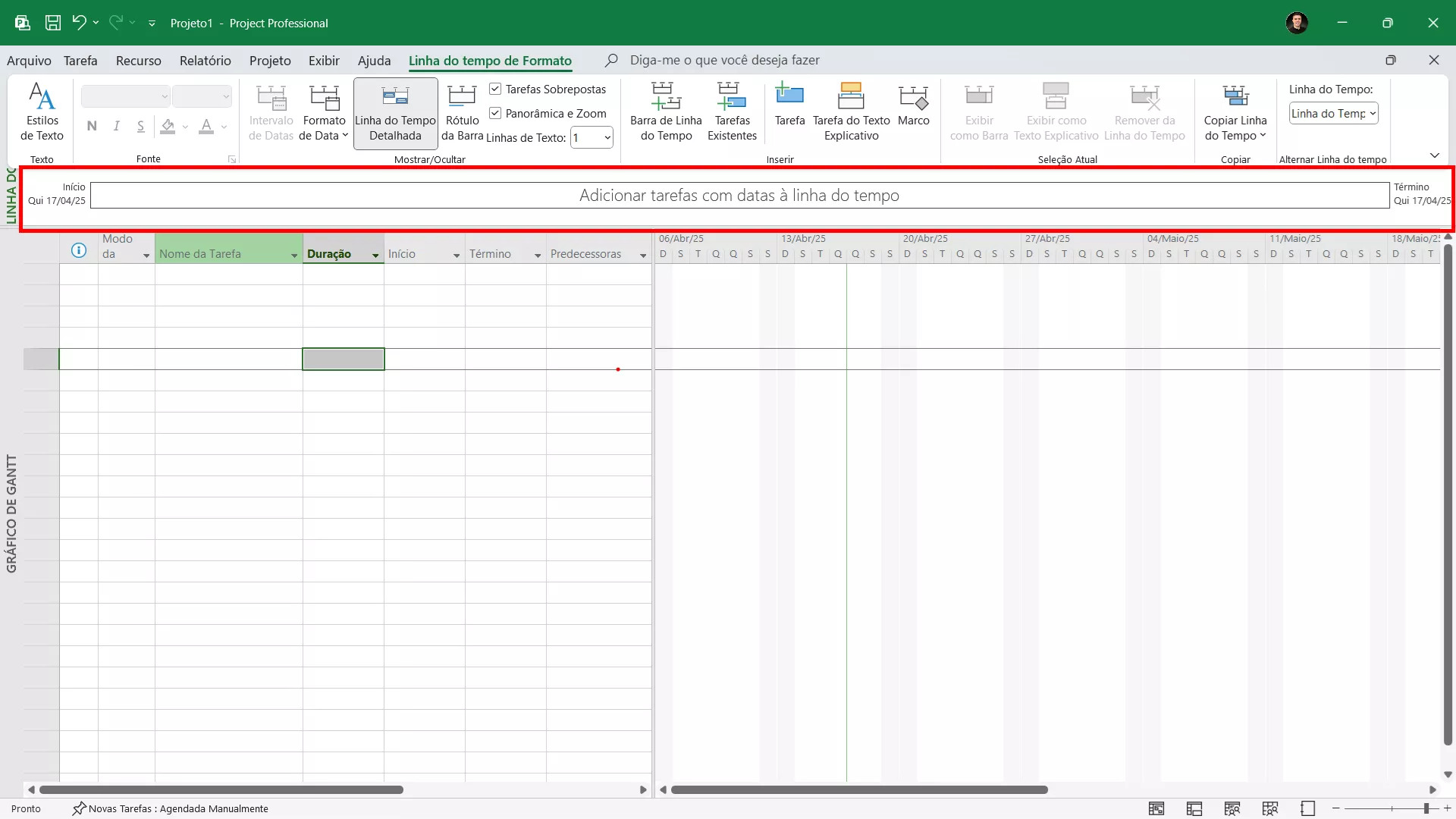
Task: Open the Relatório tab
Action: pos(205,61)
